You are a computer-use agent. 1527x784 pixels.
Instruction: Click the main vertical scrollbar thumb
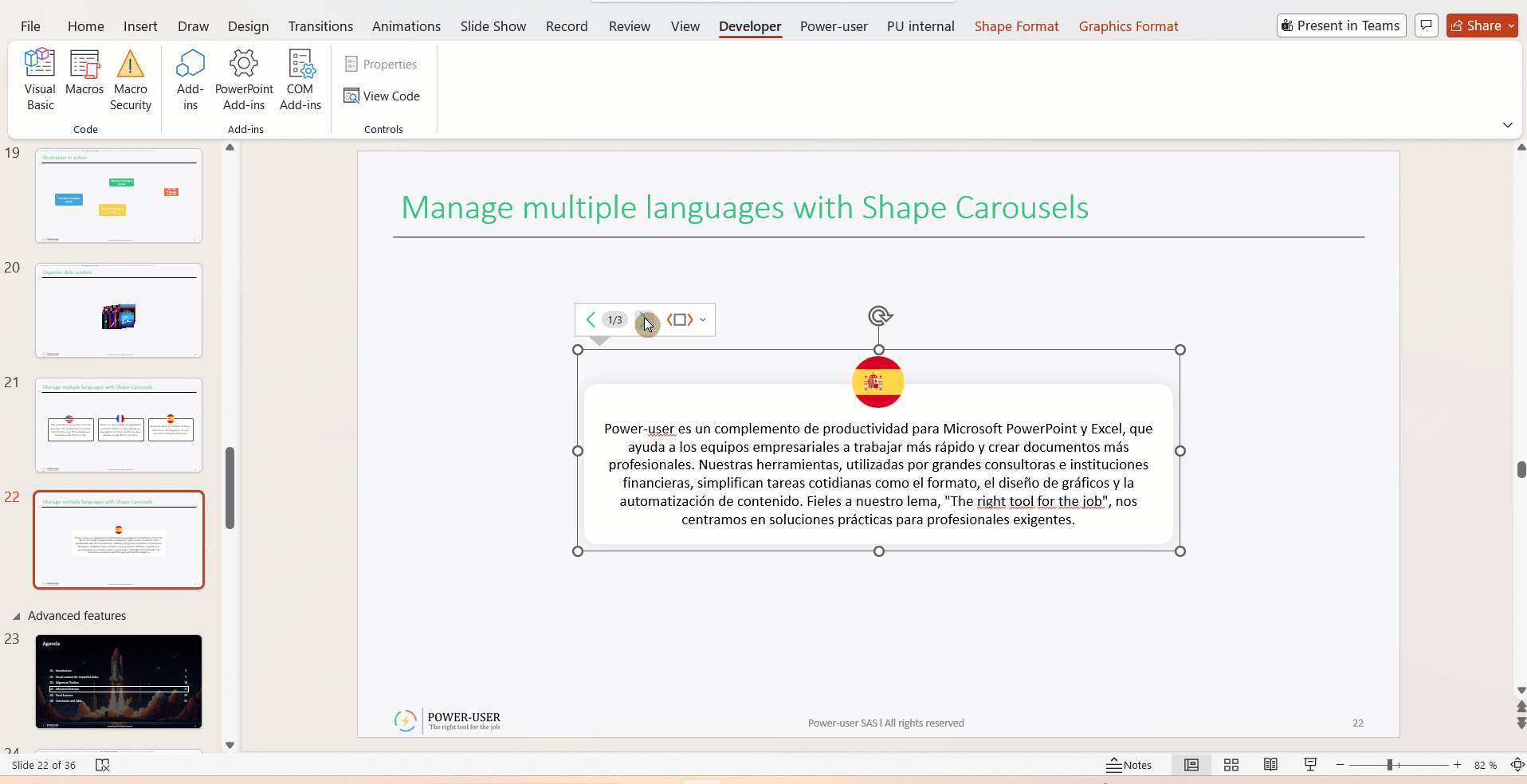tap(1521, 469)
